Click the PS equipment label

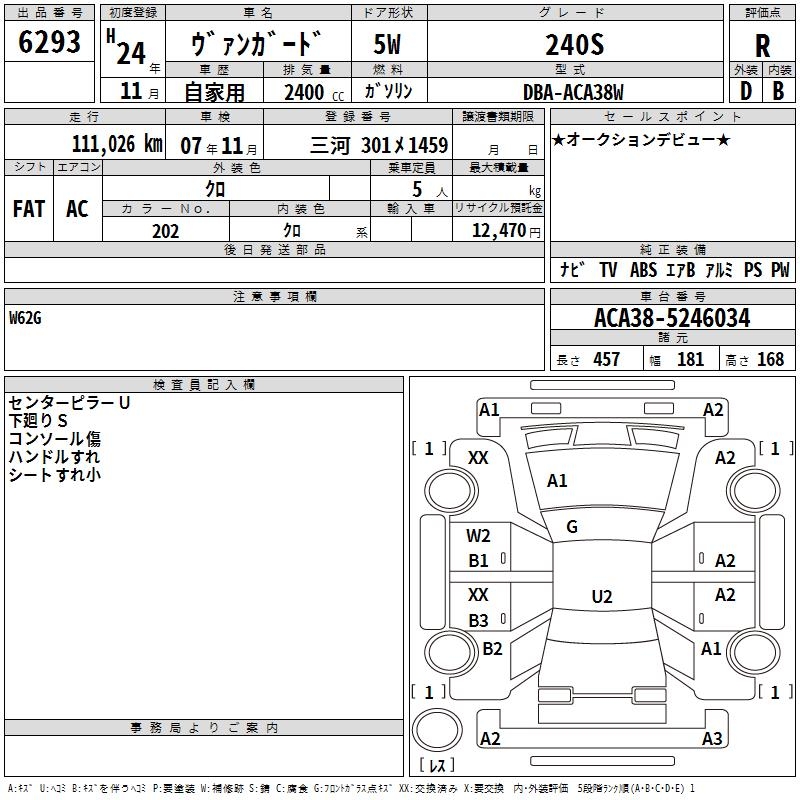(x=753, y=270)
